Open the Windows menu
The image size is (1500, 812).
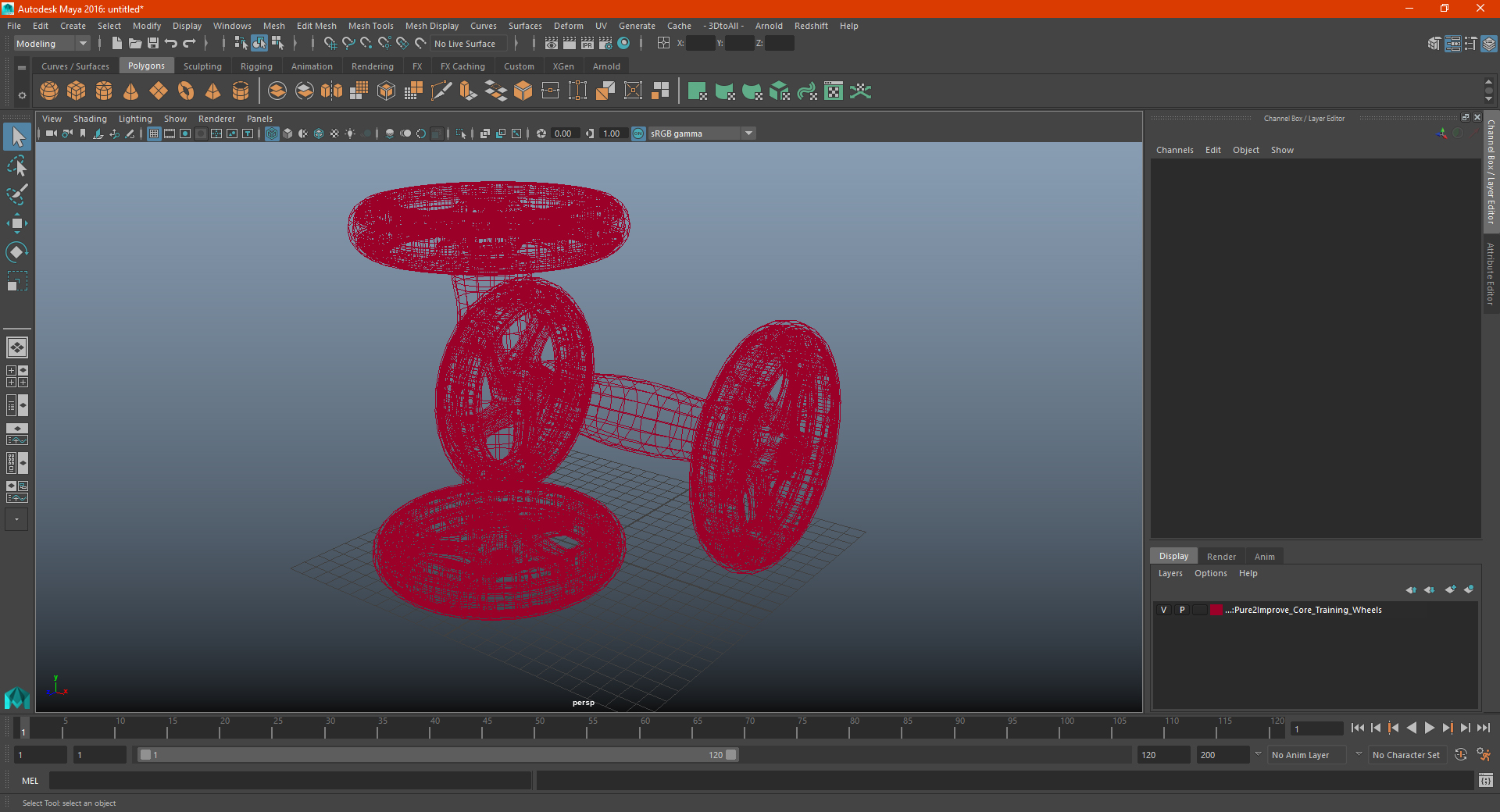232,26
